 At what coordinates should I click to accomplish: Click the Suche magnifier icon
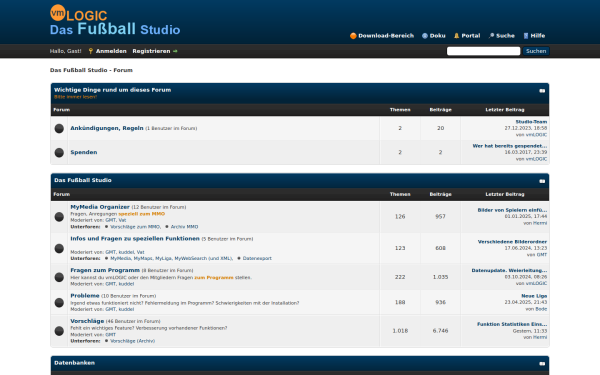click(491, 36)
